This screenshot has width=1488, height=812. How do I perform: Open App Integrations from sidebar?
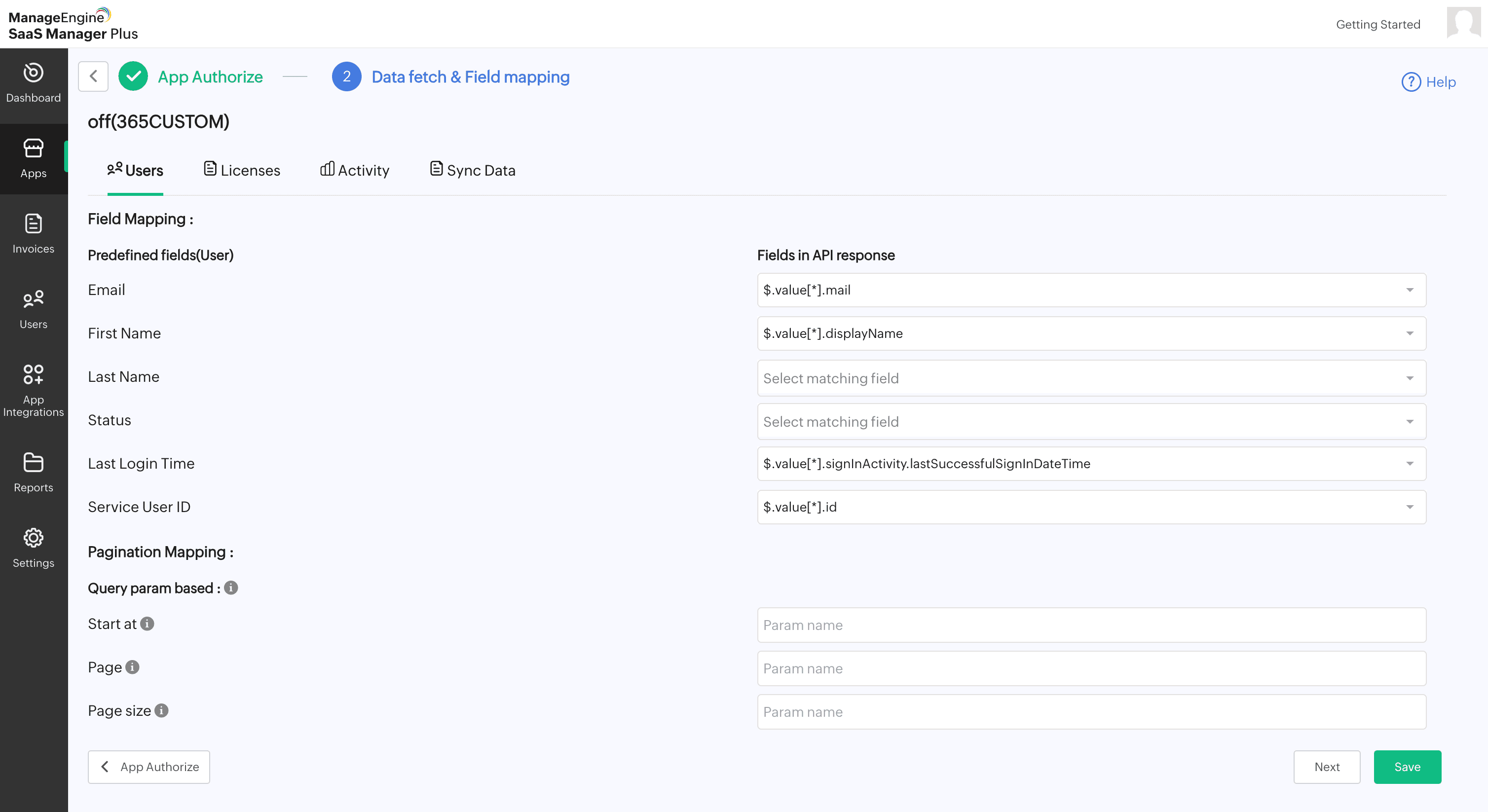34,390
